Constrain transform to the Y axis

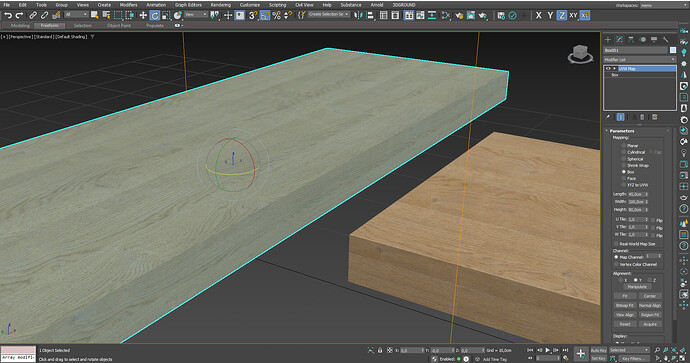(550, 15)
